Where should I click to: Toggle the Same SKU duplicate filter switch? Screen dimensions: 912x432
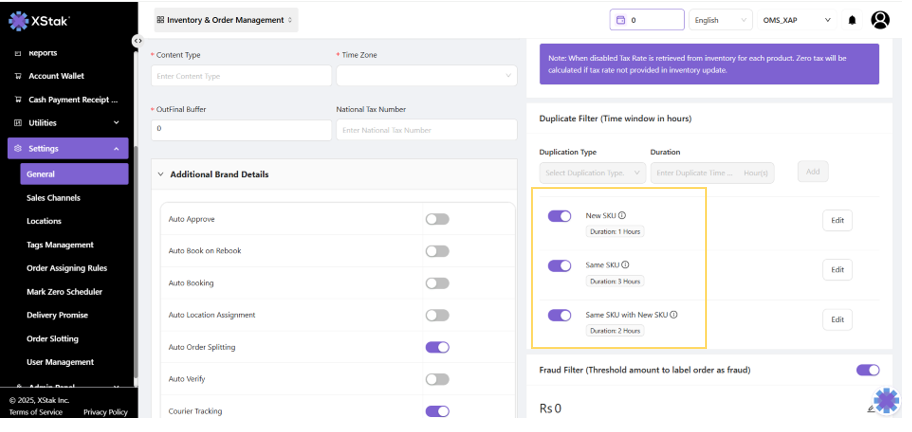click(x=559, y=266)
